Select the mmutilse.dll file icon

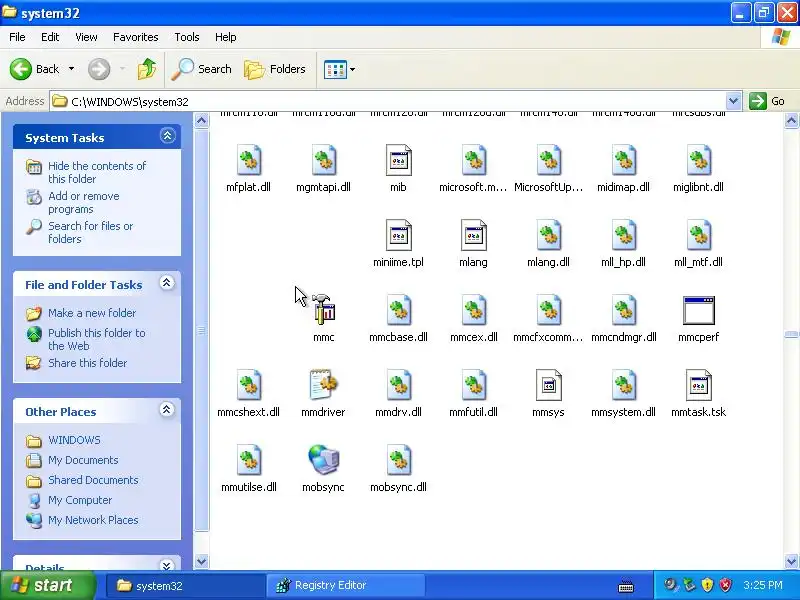pyautogui.click(x=248, y=460)
